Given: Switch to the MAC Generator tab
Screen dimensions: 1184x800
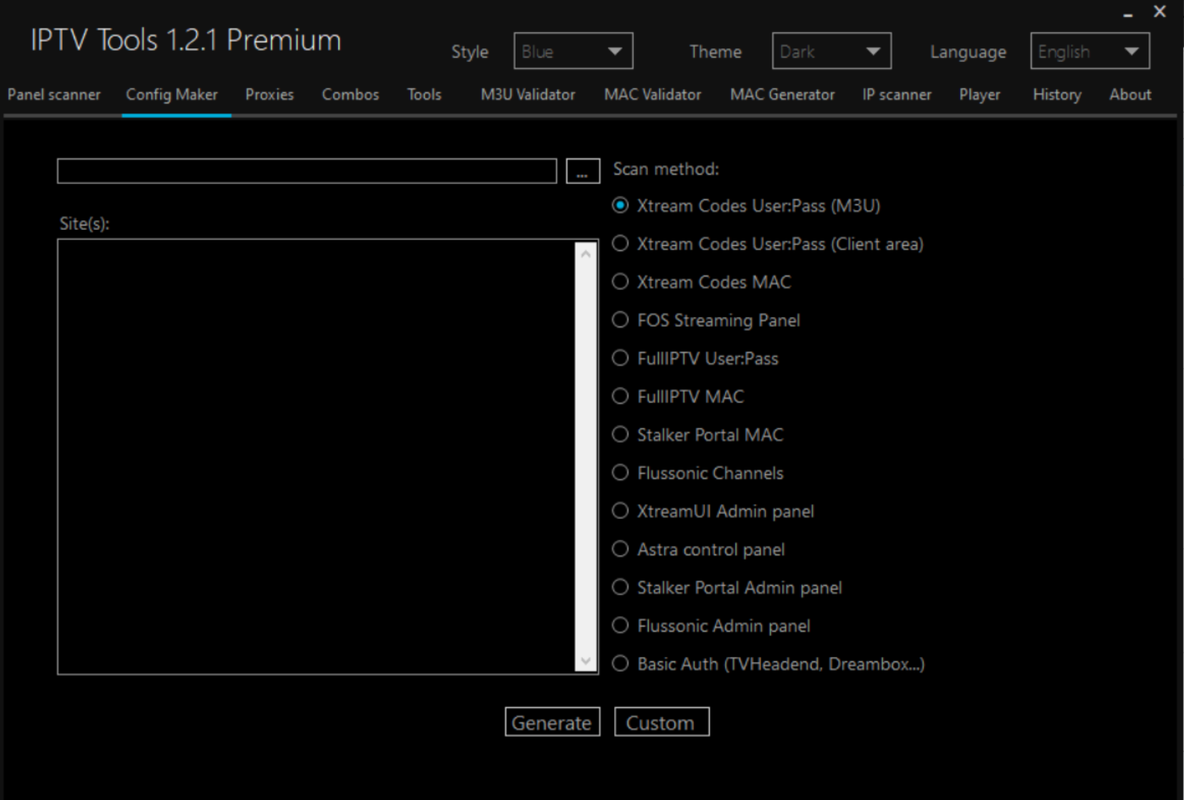Looking at the screenshot, I should (782, 94).
